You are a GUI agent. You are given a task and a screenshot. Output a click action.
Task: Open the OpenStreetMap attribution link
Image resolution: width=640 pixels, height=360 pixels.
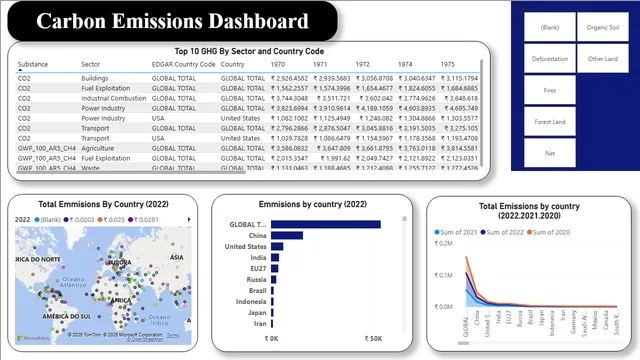pos(145,339)
